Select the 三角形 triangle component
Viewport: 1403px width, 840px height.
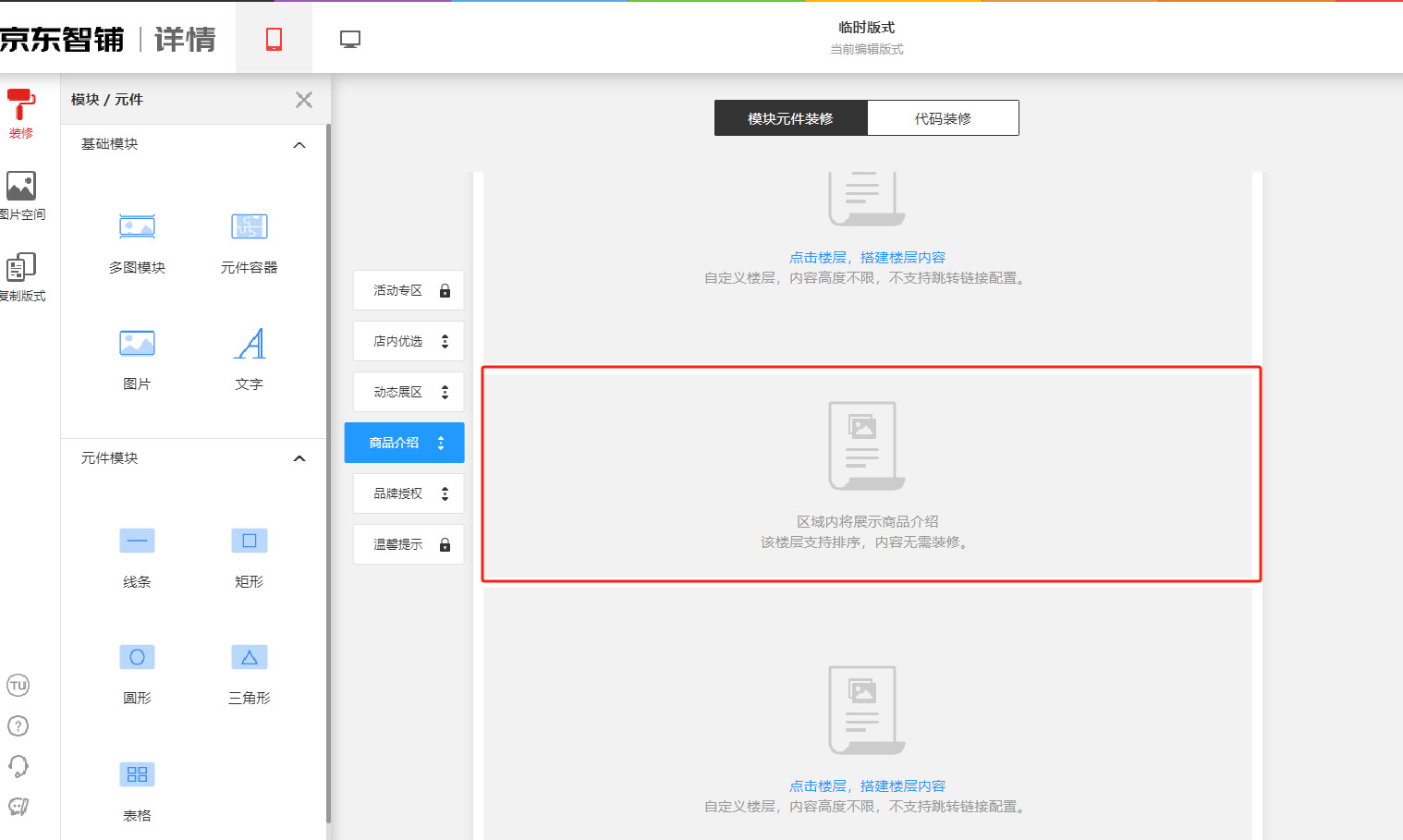tap(249, 657)
